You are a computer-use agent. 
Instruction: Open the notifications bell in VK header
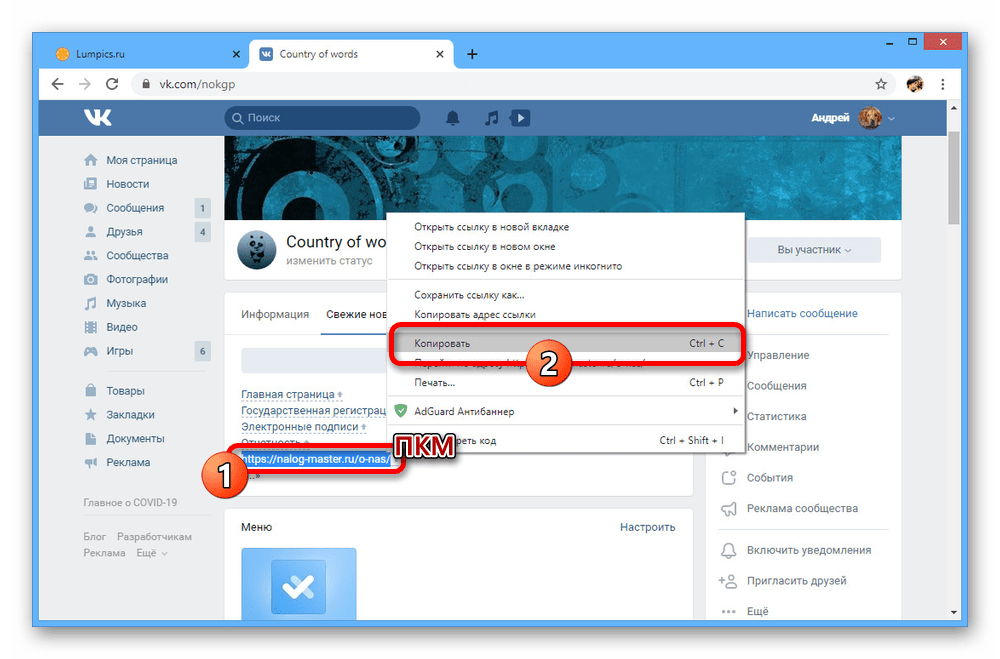[x=453, y=118]
